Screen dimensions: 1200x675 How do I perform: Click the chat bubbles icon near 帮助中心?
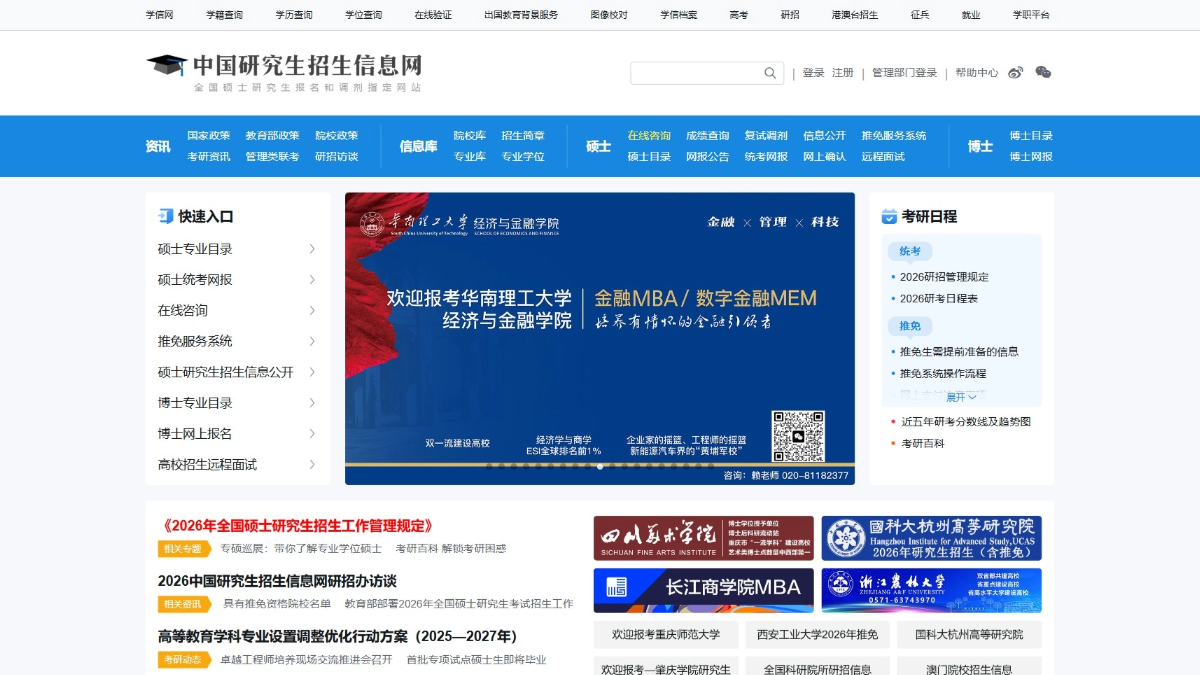(x=1043, y=72)
